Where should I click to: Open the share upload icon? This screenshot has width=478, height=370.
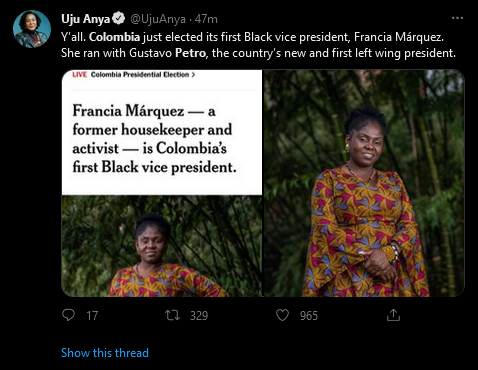pyautogui.click(x=393, y=315)
